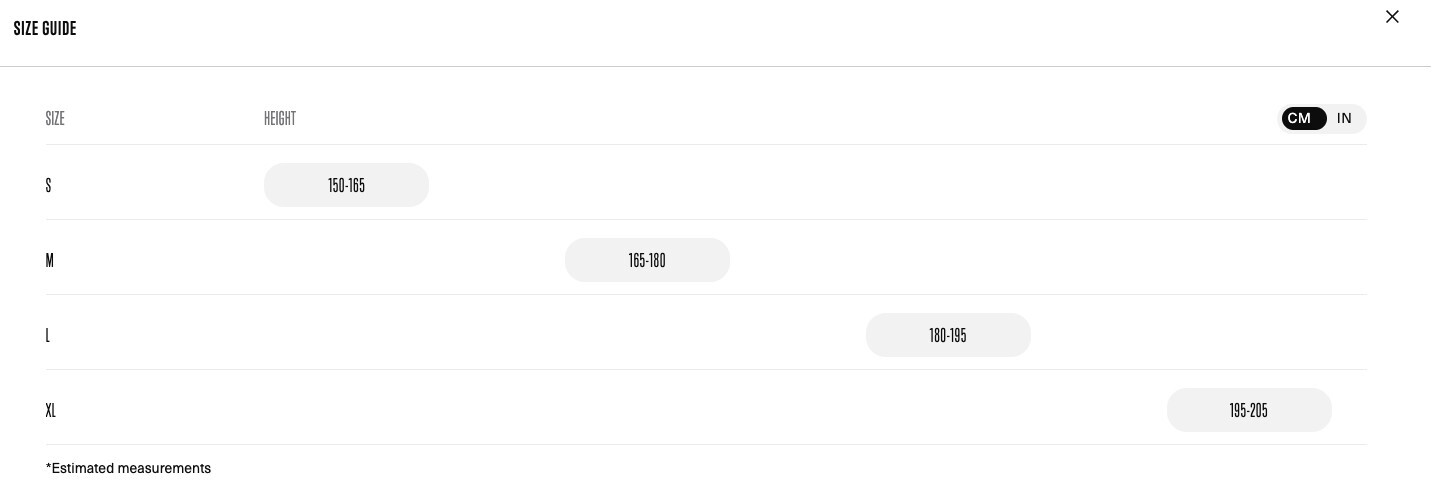Select the XL size row label
The image size is (1435, 482).
pos(51,411)
